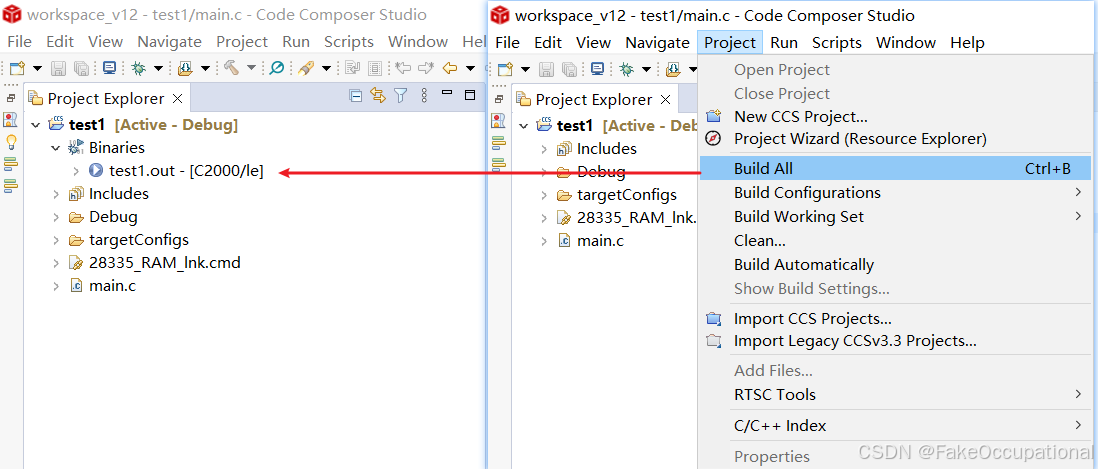Image resolution: width=1098 pixels, height=469 pixels.
Task: Minimize Project Explorer panel in window showing Binaries
Action: coord(447,94)
